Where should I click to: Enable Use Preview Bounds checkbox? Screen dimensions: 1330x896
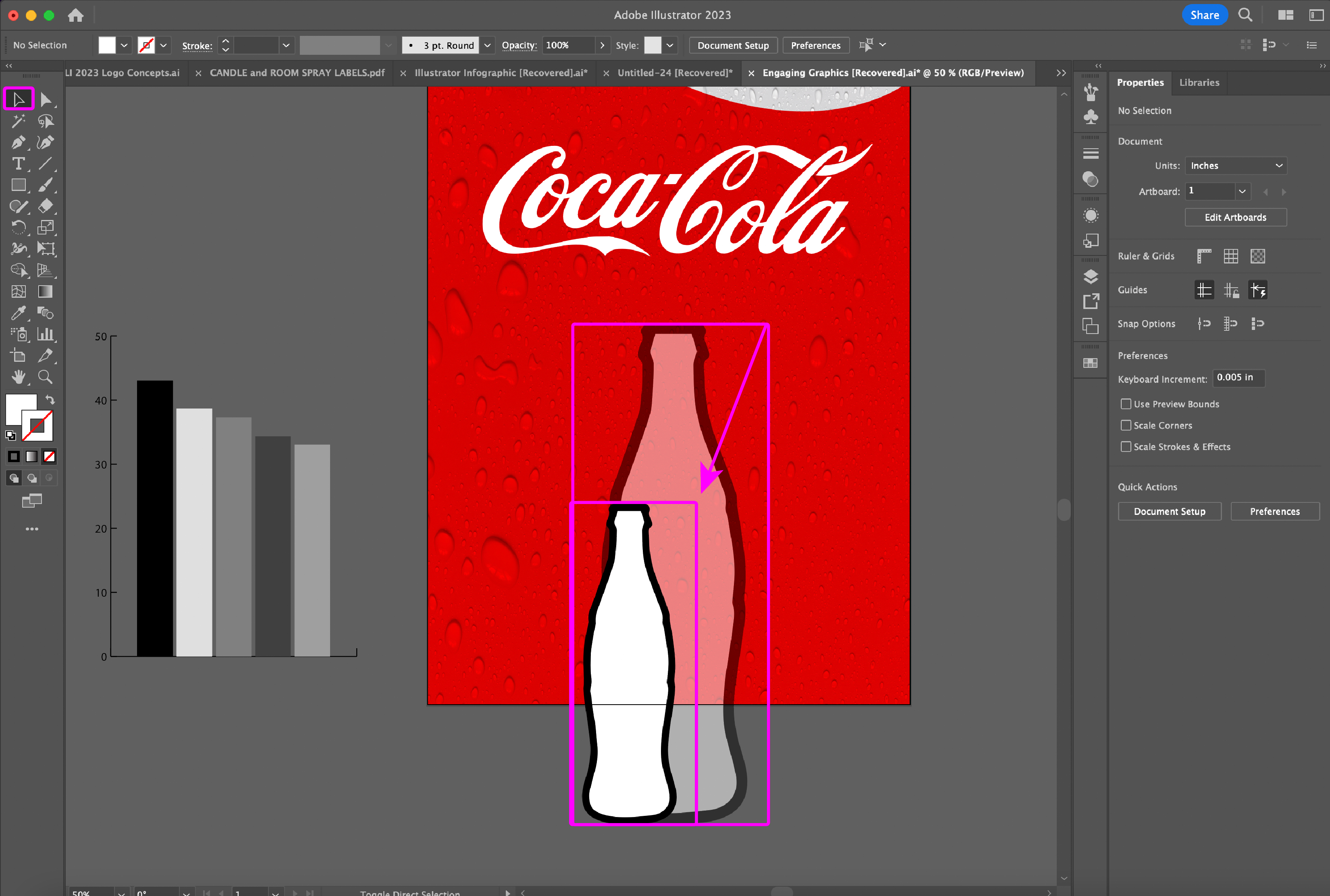1125,404
